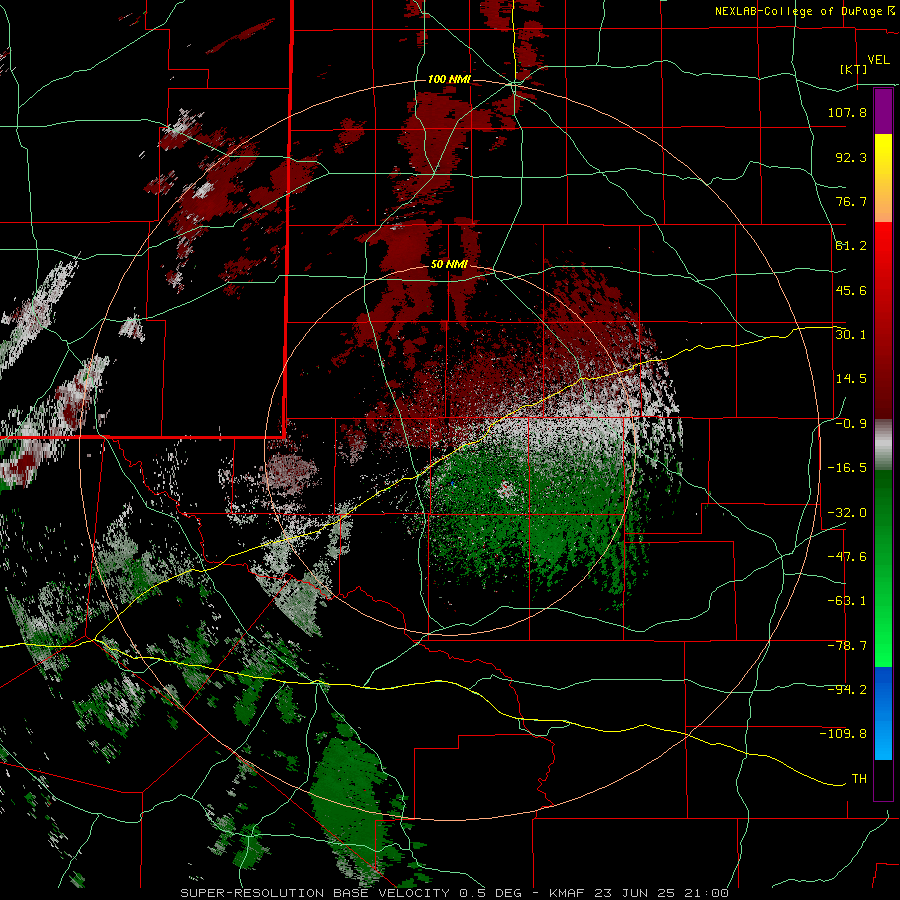
Task: Click the 100 NMI range ring label
Action: coord(449,79)
